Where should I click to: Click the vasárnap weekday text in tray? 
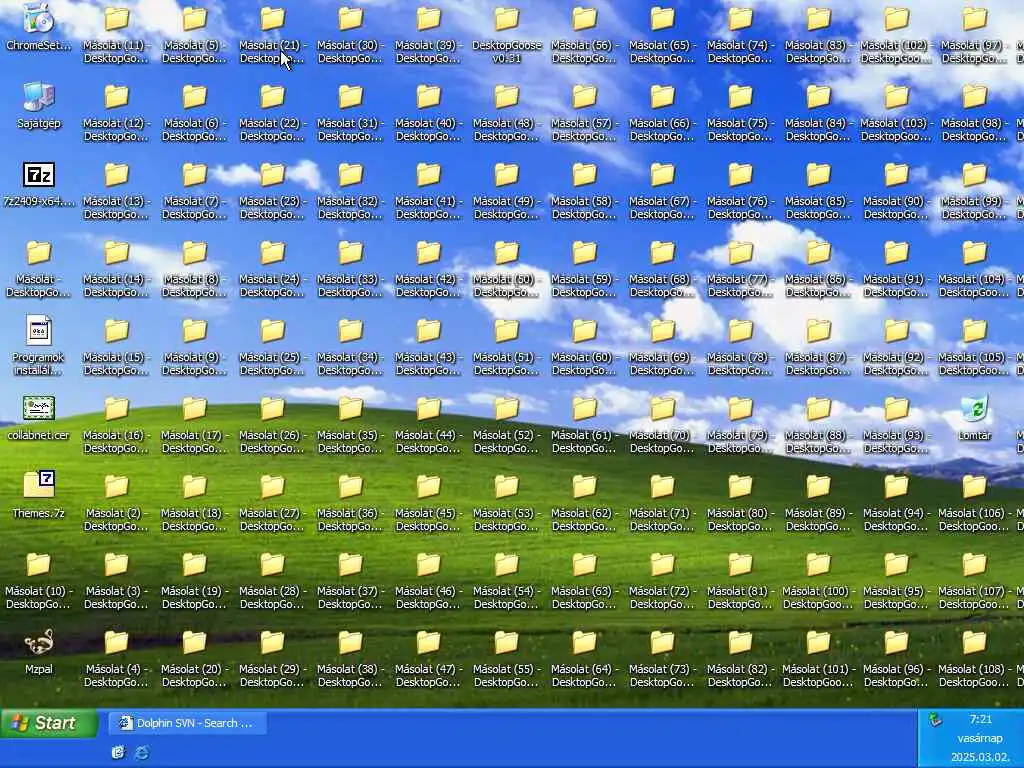click(980, 738)
